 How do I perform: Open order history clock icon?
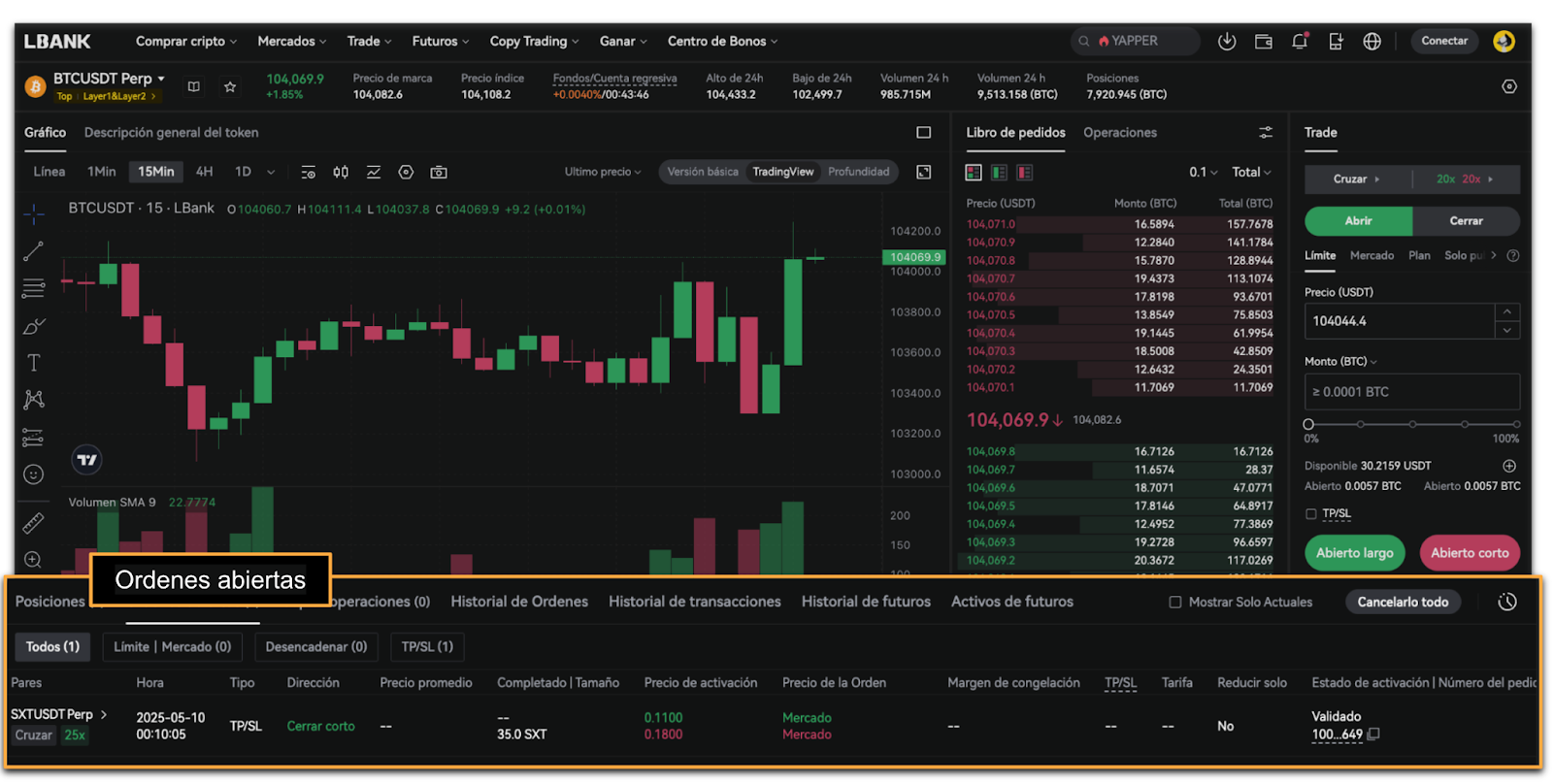[1506, 602]
